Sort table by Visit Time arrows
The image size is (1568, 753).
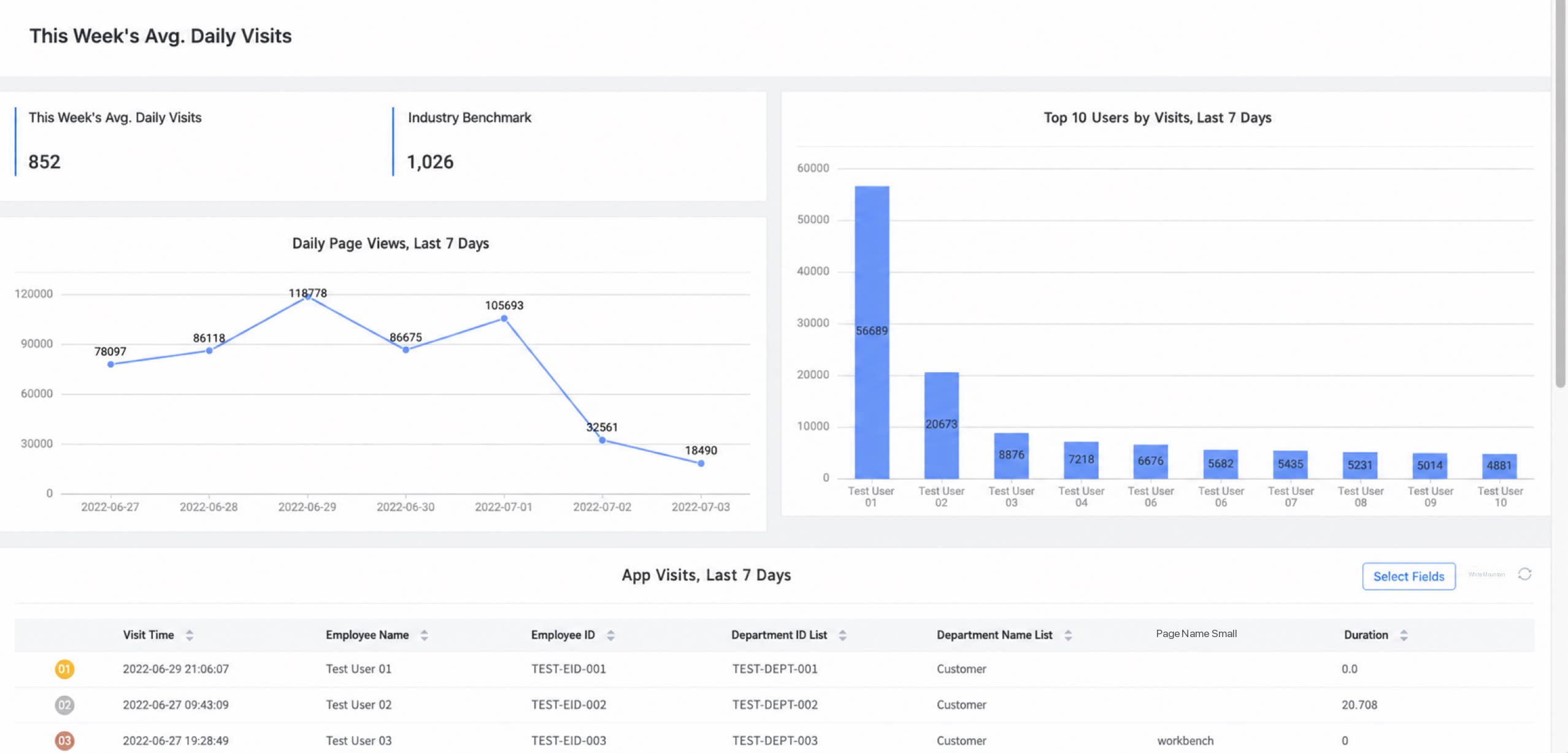coord(190,635)
